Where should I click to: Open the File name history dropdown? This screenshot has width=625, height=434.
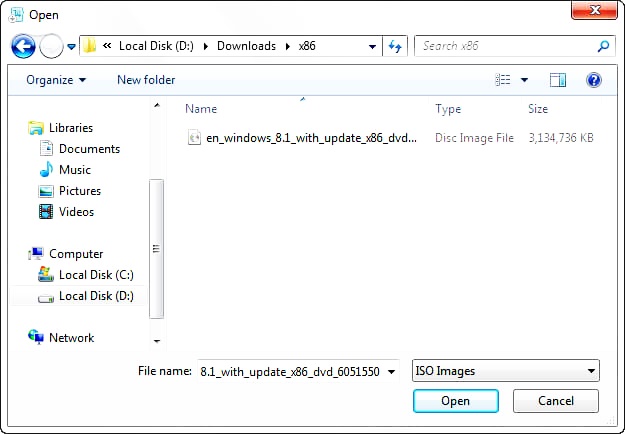pos(391,372)
